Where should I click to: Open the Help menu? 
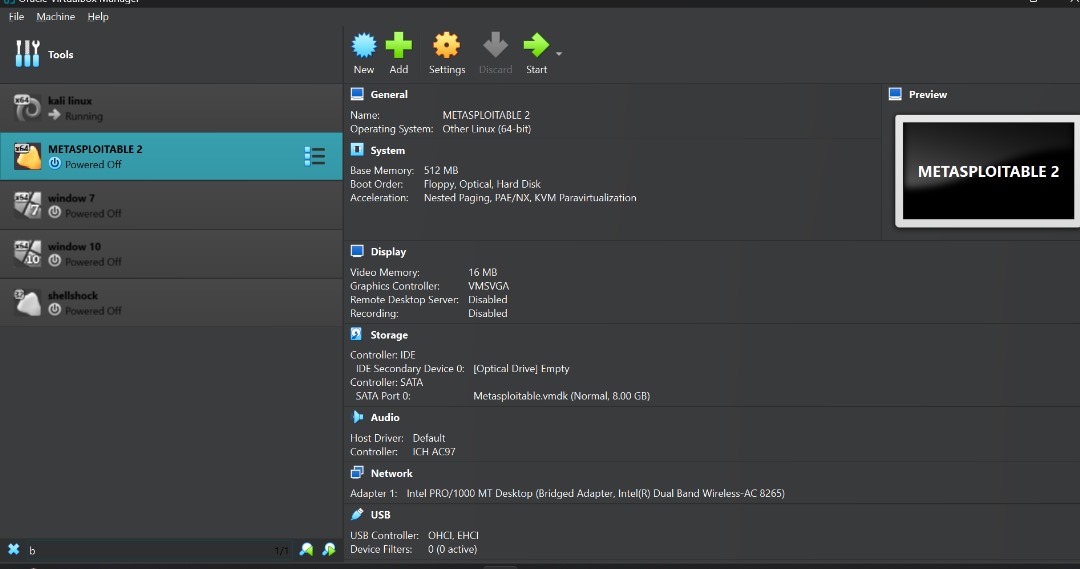[98, 17]
